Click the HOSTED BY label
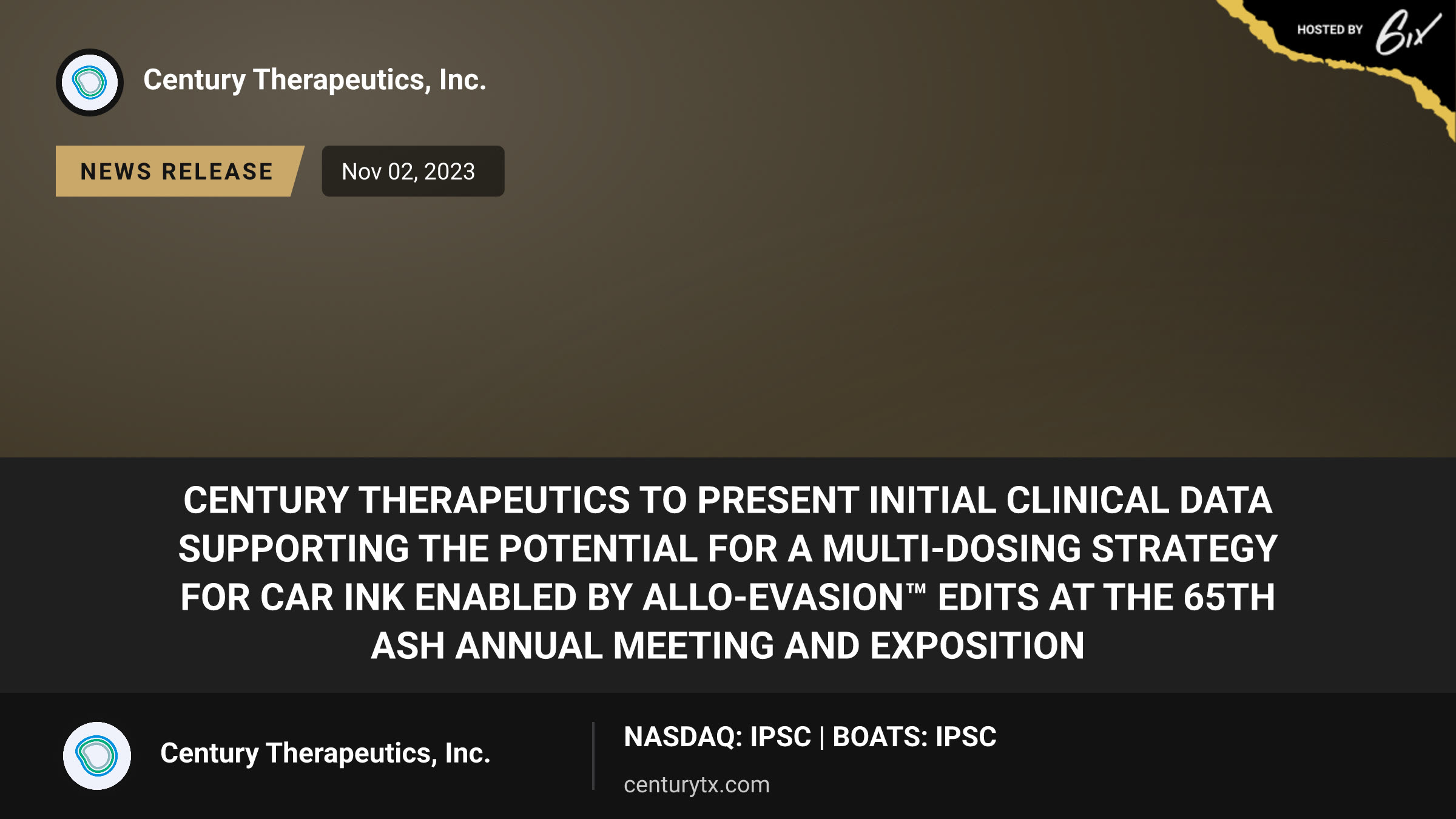The height and width of the screenshot is (819, 1456). (x=1330, y=30)
